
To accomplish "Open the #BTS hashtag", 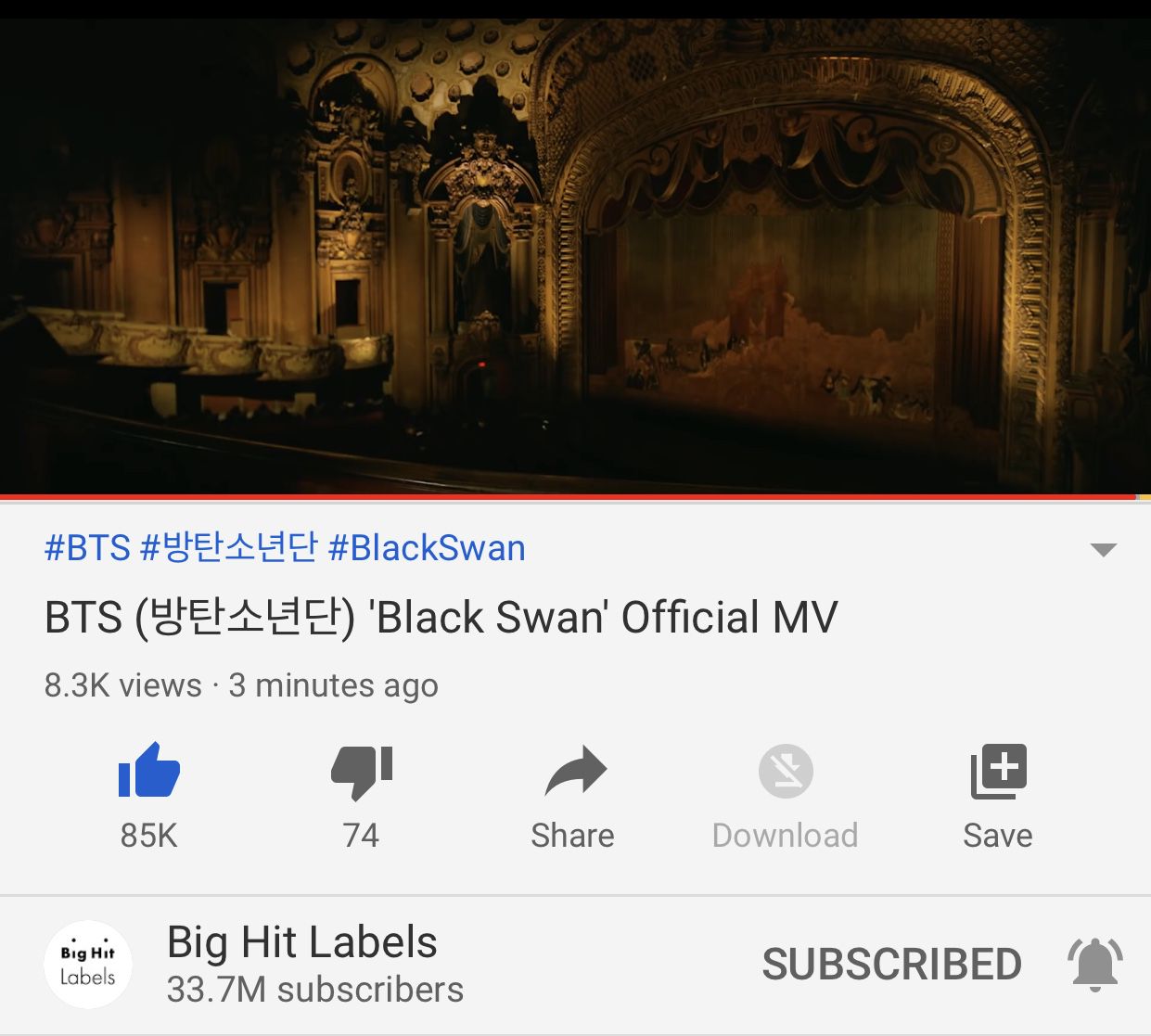I will click(x=87, y=548).
